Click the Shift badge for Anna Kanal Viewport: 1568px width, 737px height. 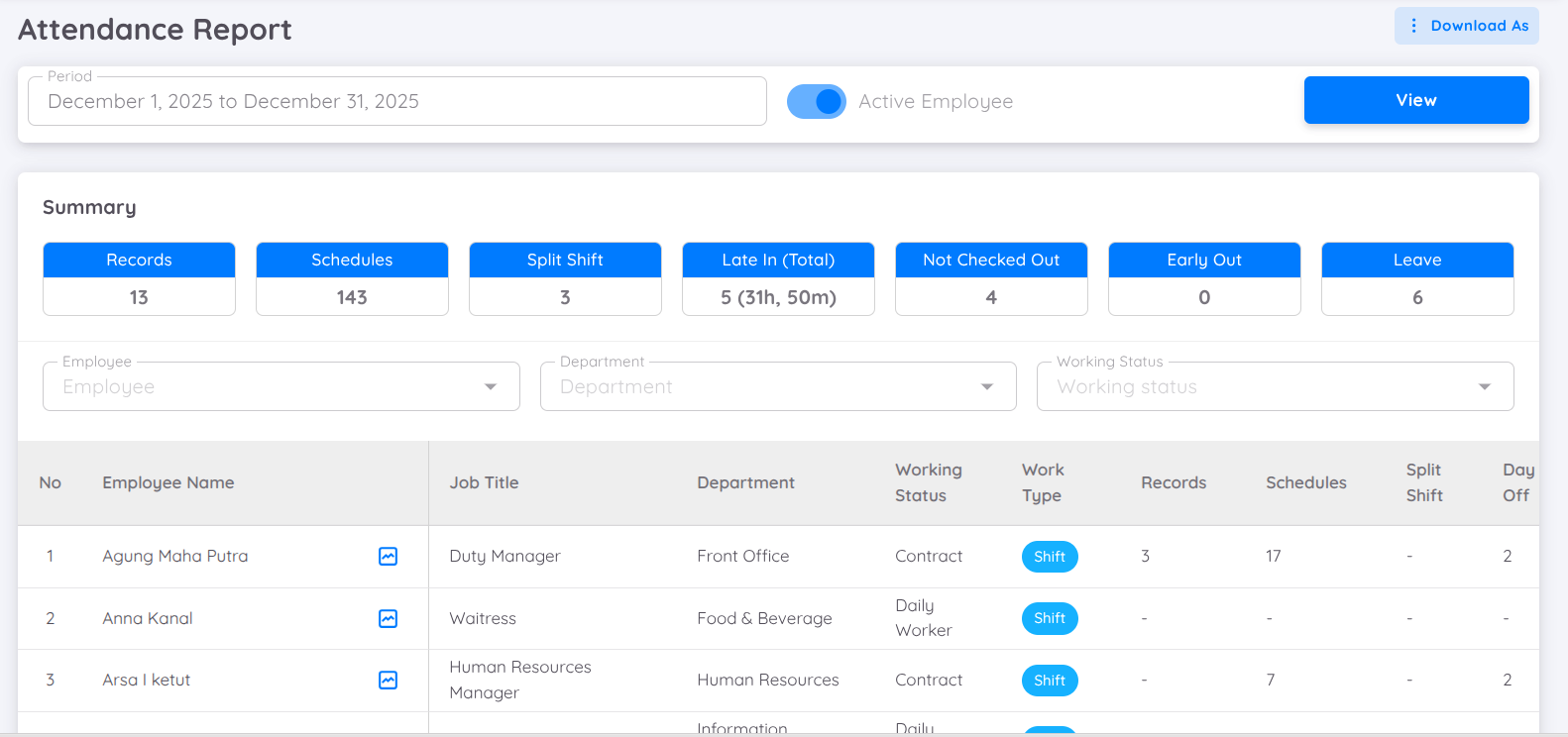(x=1049, y=618)
